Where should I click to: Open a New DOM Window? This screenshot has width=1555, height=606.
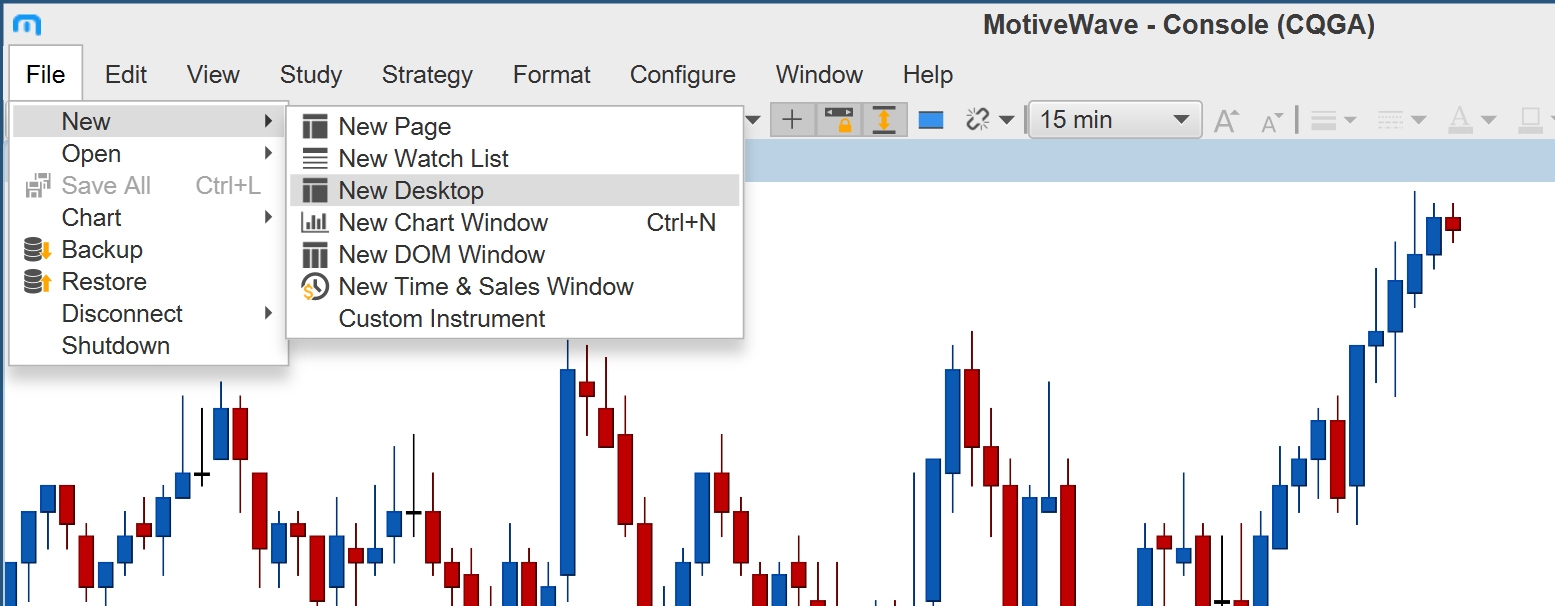pyautogui.click(x=515, y=255)
